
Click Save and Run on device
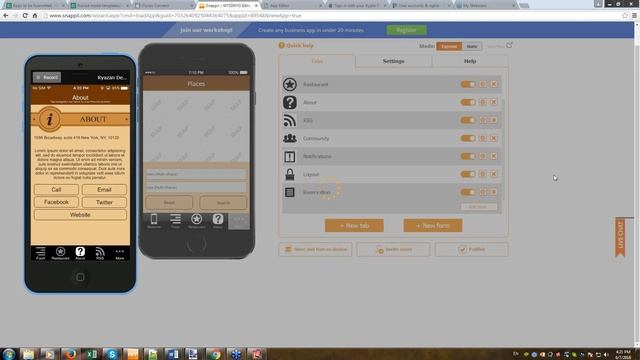click(x=316, y=249)
